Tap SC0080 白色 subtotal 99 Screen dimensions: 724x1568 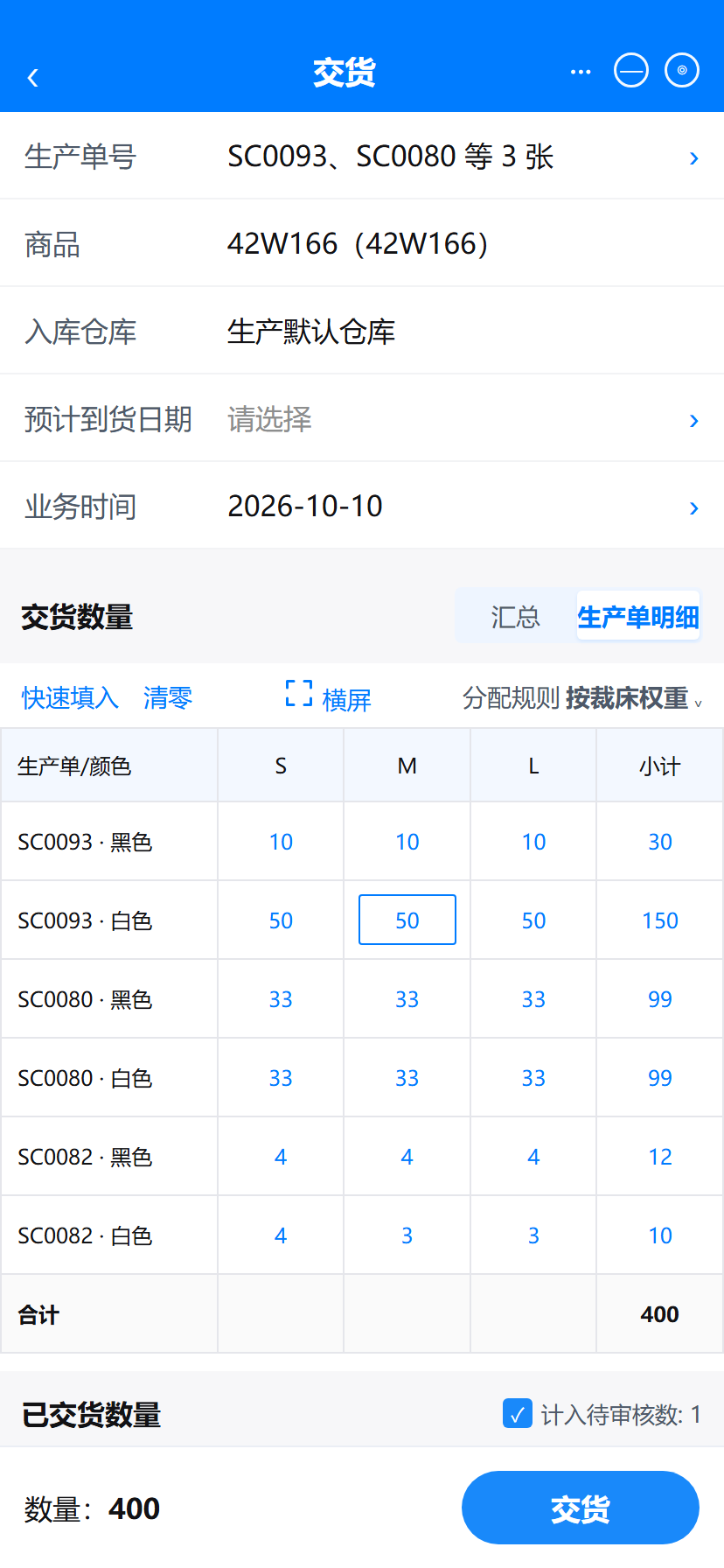click(660, 1078)
